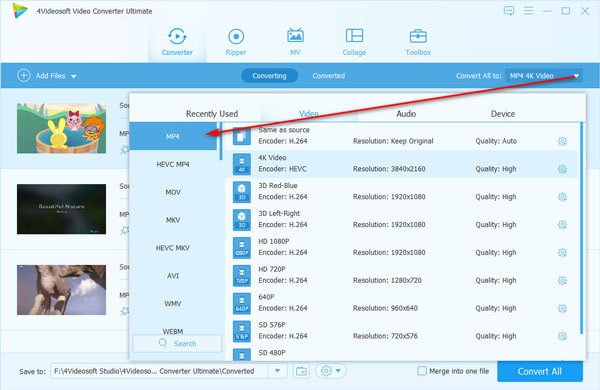Select the 4K Video profile title
The width and height of the screenshot is (600, 390).
click(x=272, y=158)
